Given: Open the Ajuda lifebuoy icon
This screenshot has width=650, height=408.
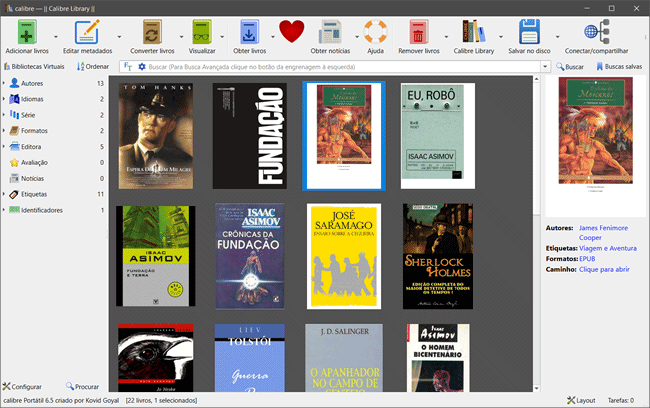Looking at the screenshot, I should pos(375,31).
